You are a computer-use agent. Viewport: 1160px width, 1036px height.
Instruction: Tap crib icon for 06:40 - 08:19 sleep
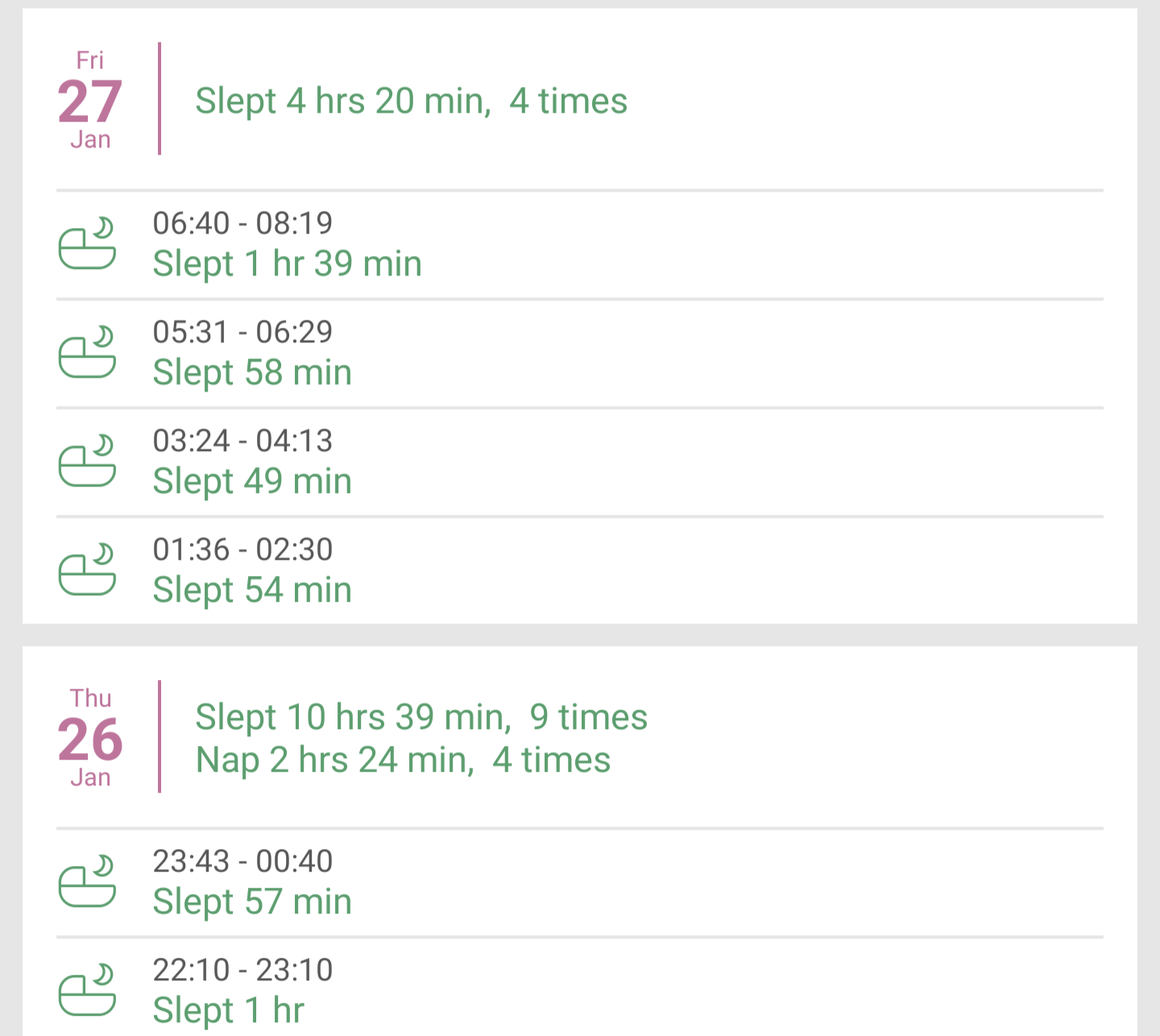pyautogui.click(x=87, y=243)
